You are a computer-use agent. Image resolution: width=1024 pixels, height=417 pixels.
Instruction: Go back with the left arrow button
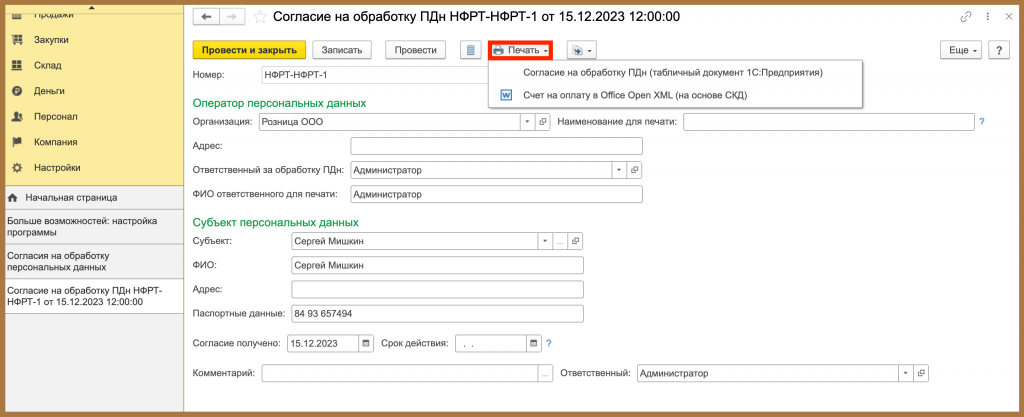pos(207,17)
